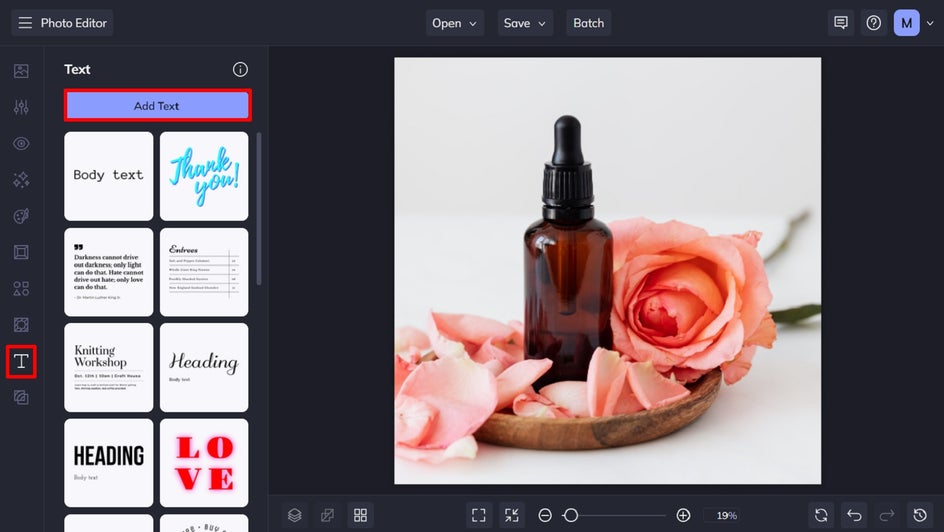Open the Textures tab in sidebar

click(21, 325)
